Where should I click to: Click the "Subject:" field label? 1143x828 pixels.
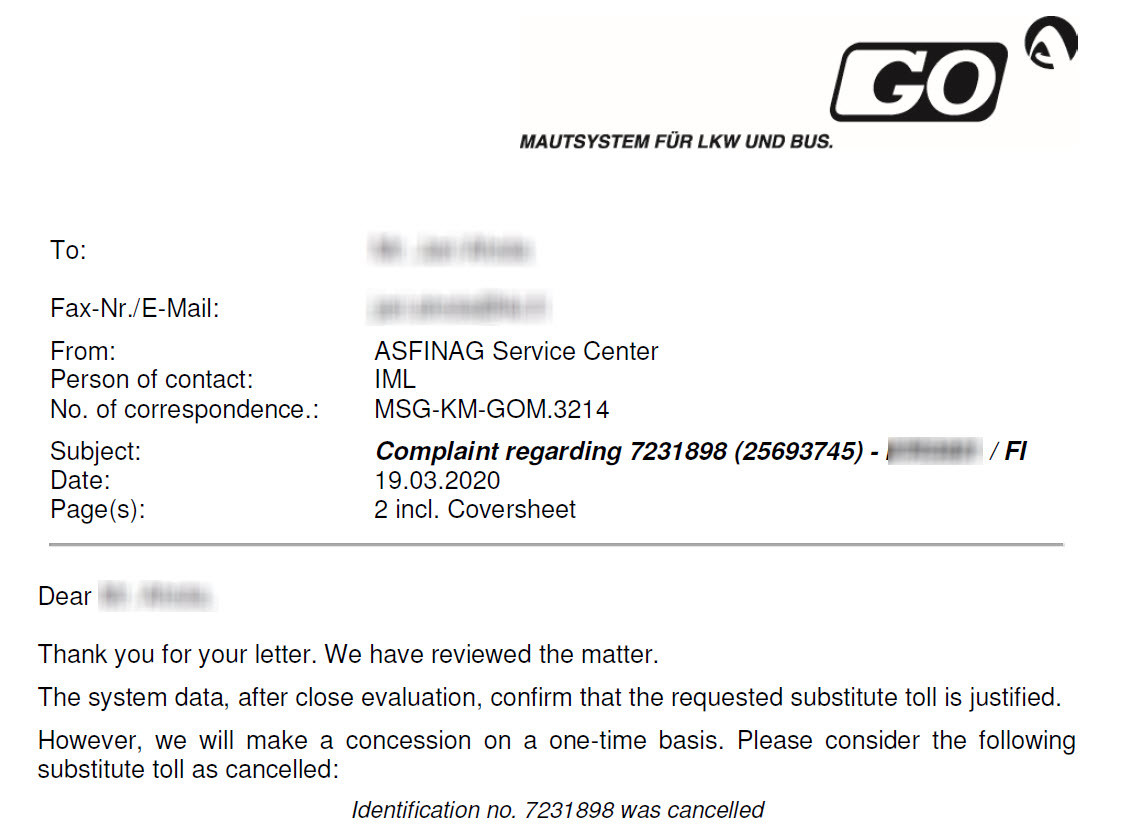pos(96,451)
